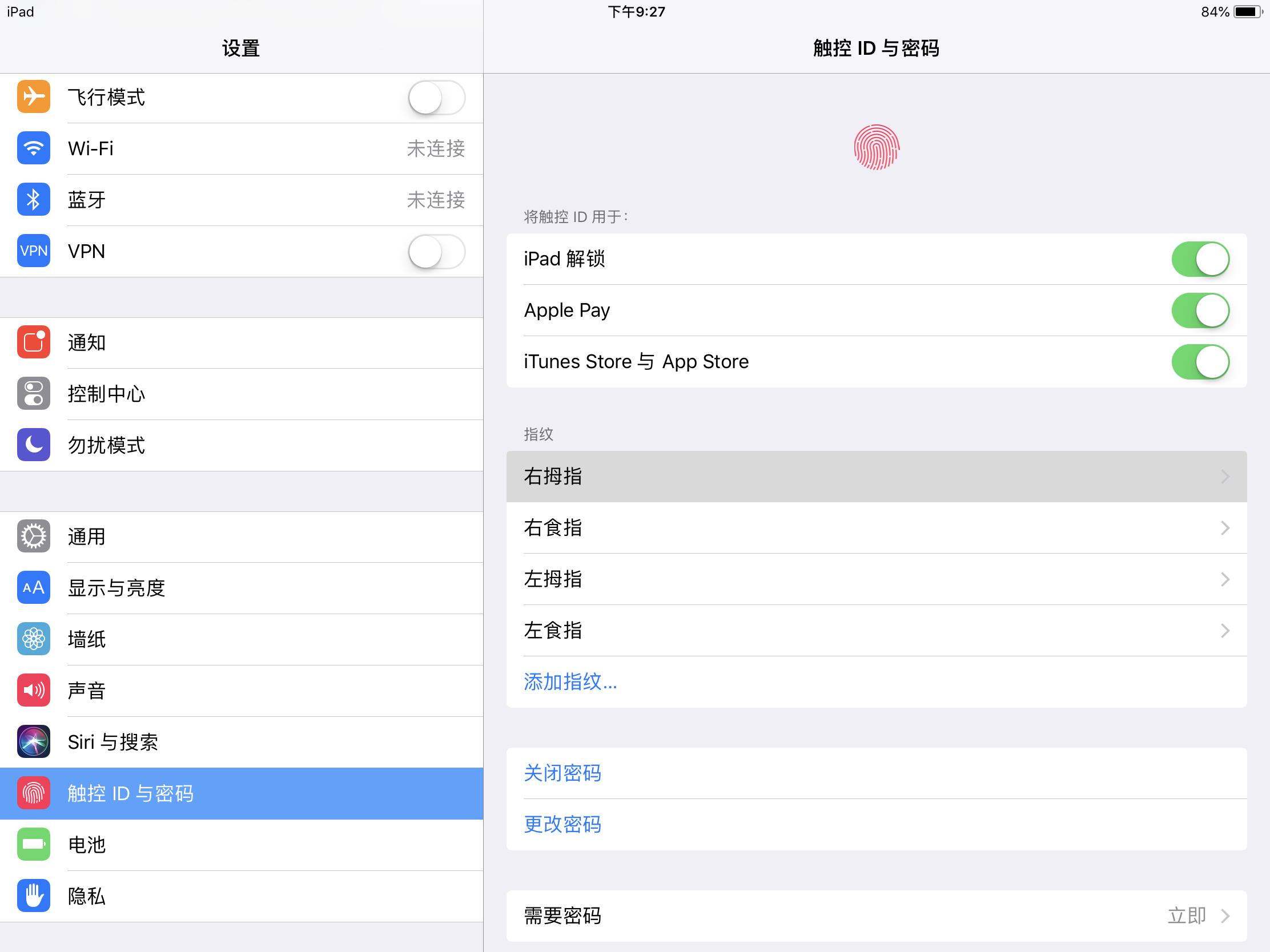Viewport: 1270px width, 952px height.
Task: Tap the Wi-Fi icon in sidebar
Action: [x=33, y=148]
